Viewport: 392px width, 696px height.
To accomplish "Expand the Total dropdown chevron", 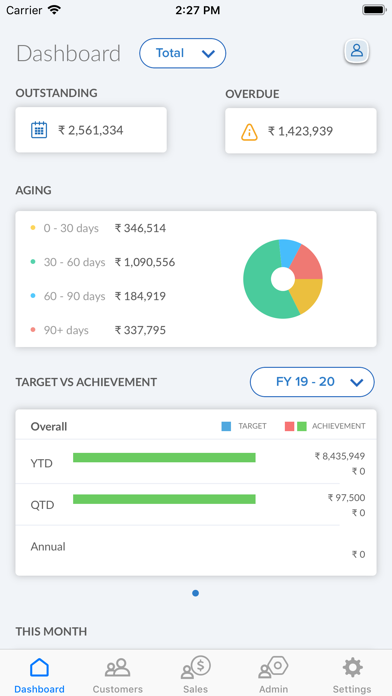I will tap(208, 54).
